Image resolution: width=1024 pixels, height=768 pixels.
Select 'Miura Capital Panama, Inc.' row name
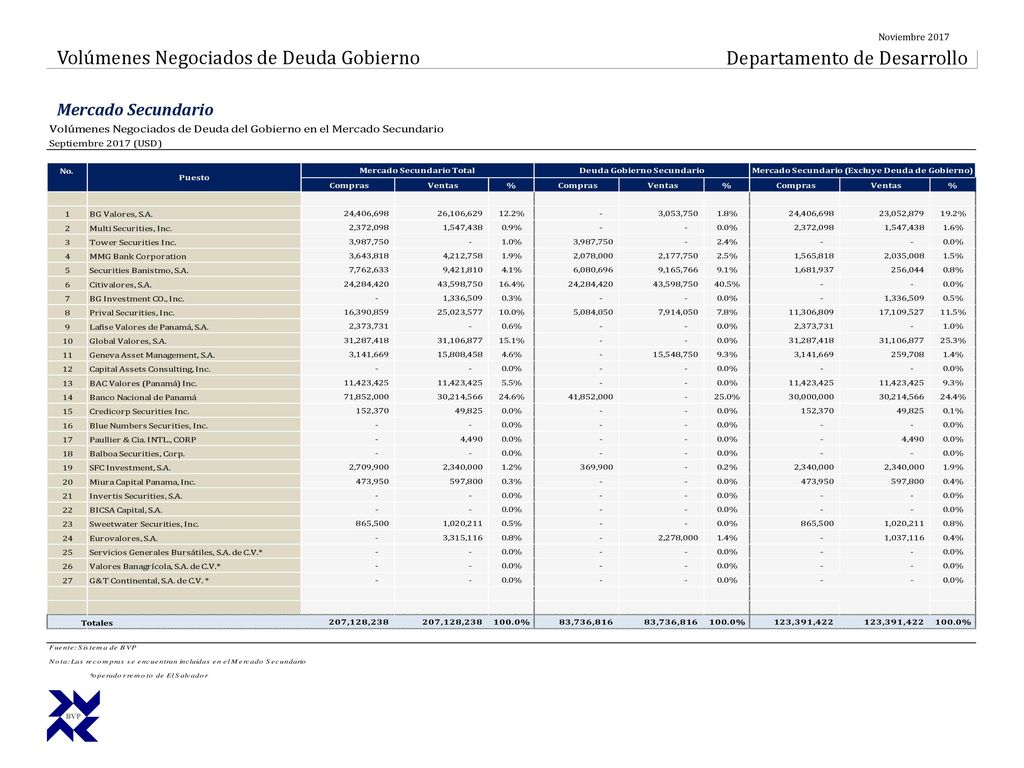(142, 483)
